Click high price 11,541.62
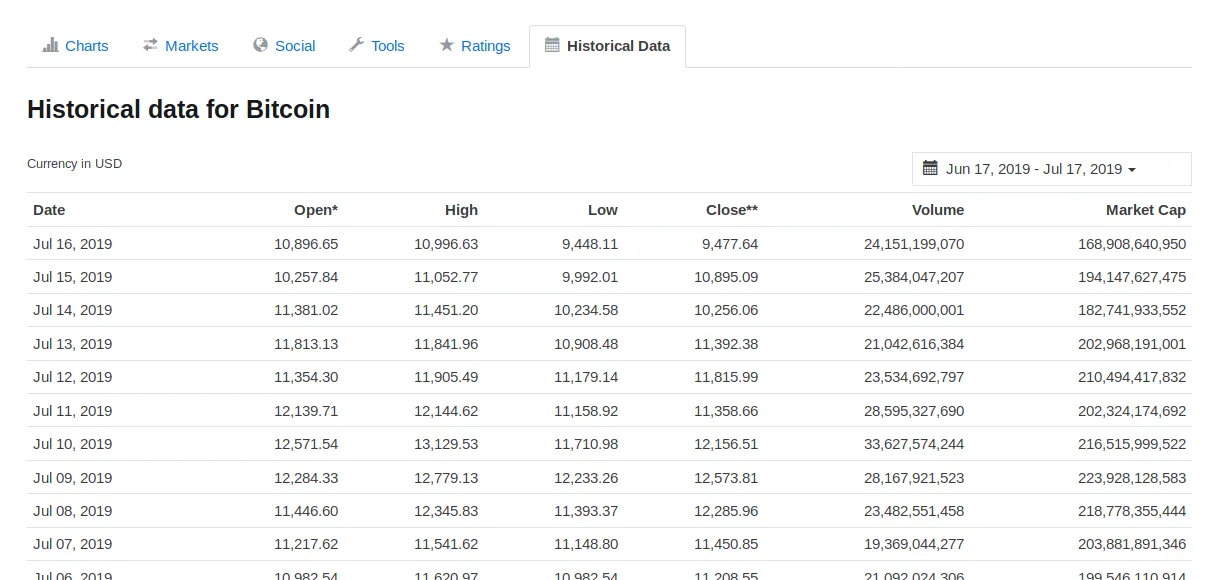This screenshot has height=580, width=1231. pyautogui.click(x=446, y=544)
